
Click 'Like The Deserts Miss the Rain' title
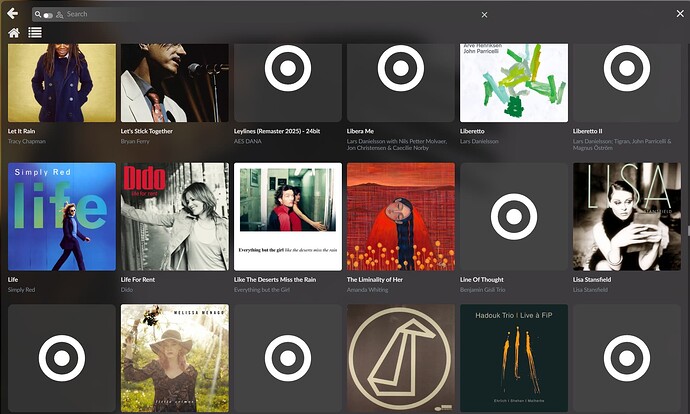point(275,279)
